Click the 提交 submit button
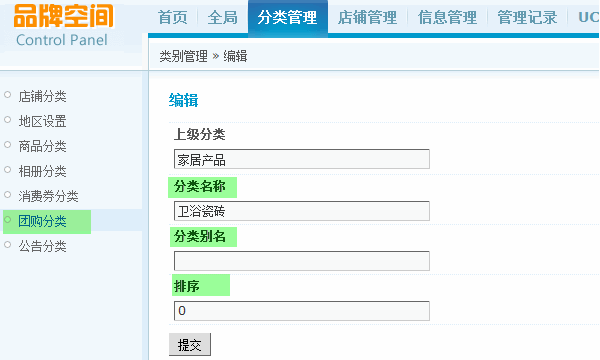This screenshot has width=600, height=360. [x=190, y=345]
